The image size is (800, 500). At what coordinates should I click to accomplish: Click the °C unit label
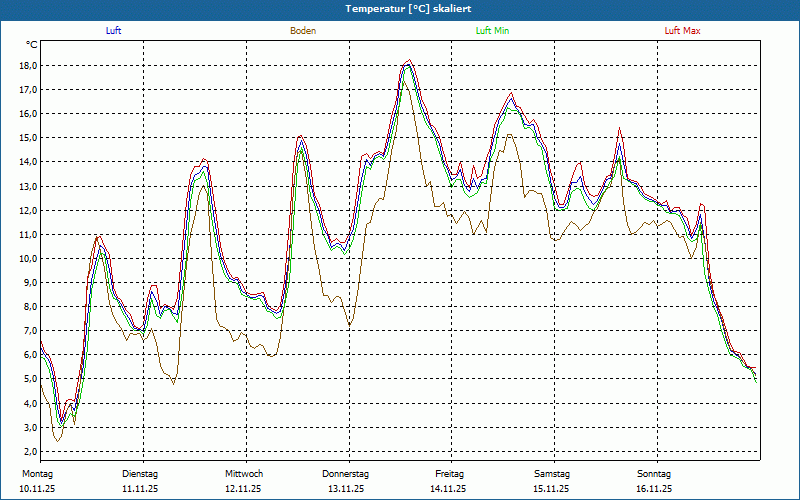(x=32, y=45)
